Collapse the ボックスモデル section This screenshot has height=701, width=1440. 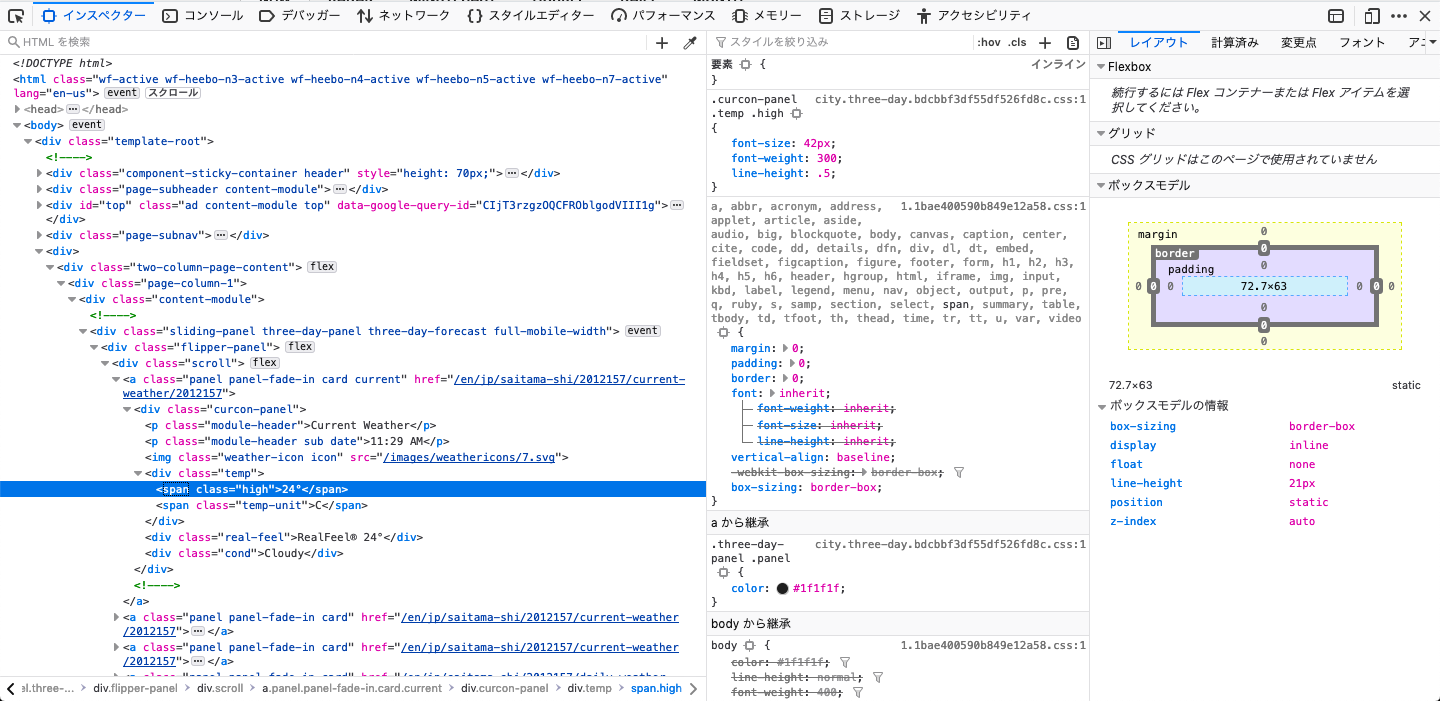pos(1101,185)
